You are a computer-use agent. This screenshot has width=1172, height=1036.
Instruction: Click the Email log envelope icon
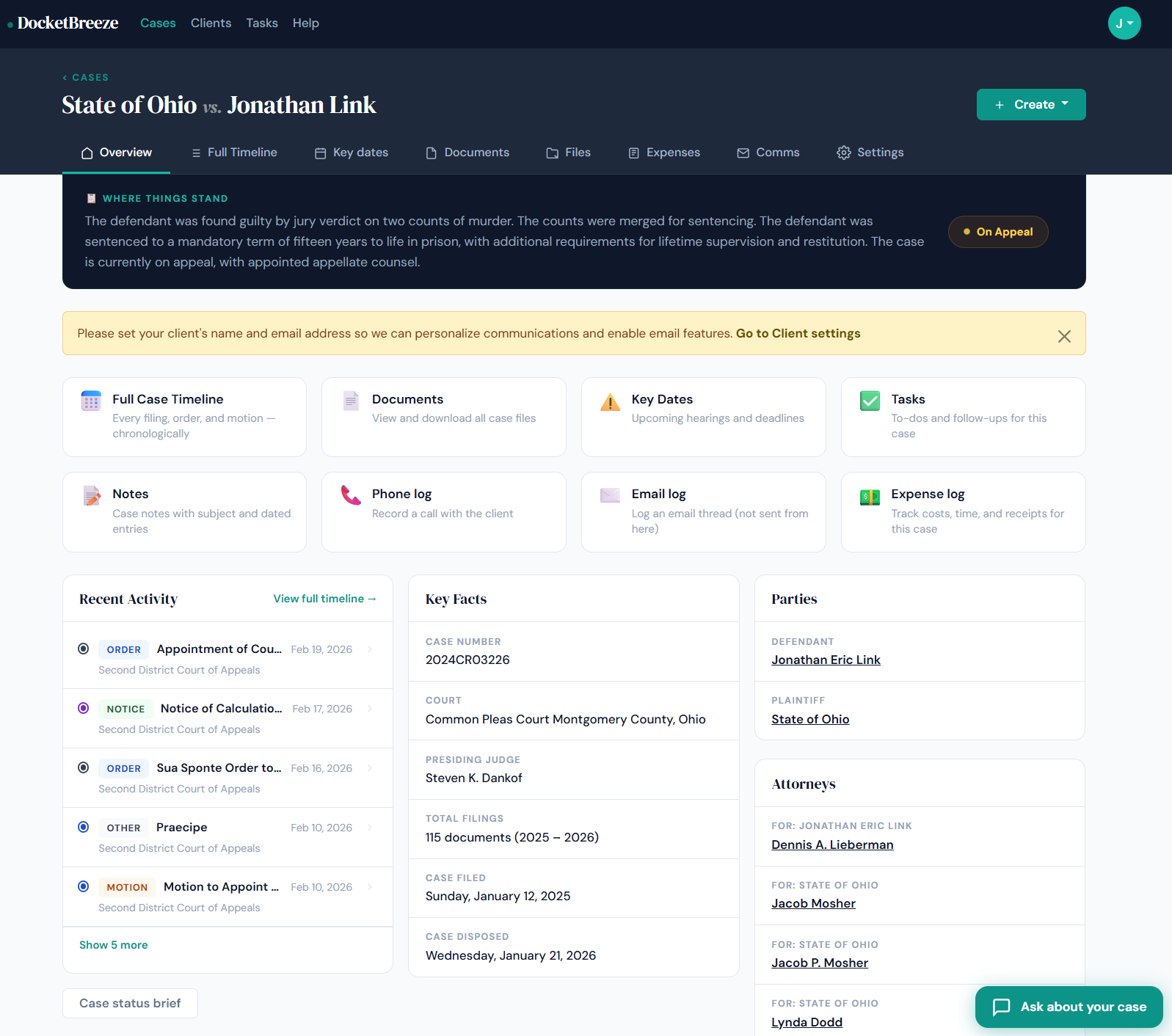click(610, 495)
